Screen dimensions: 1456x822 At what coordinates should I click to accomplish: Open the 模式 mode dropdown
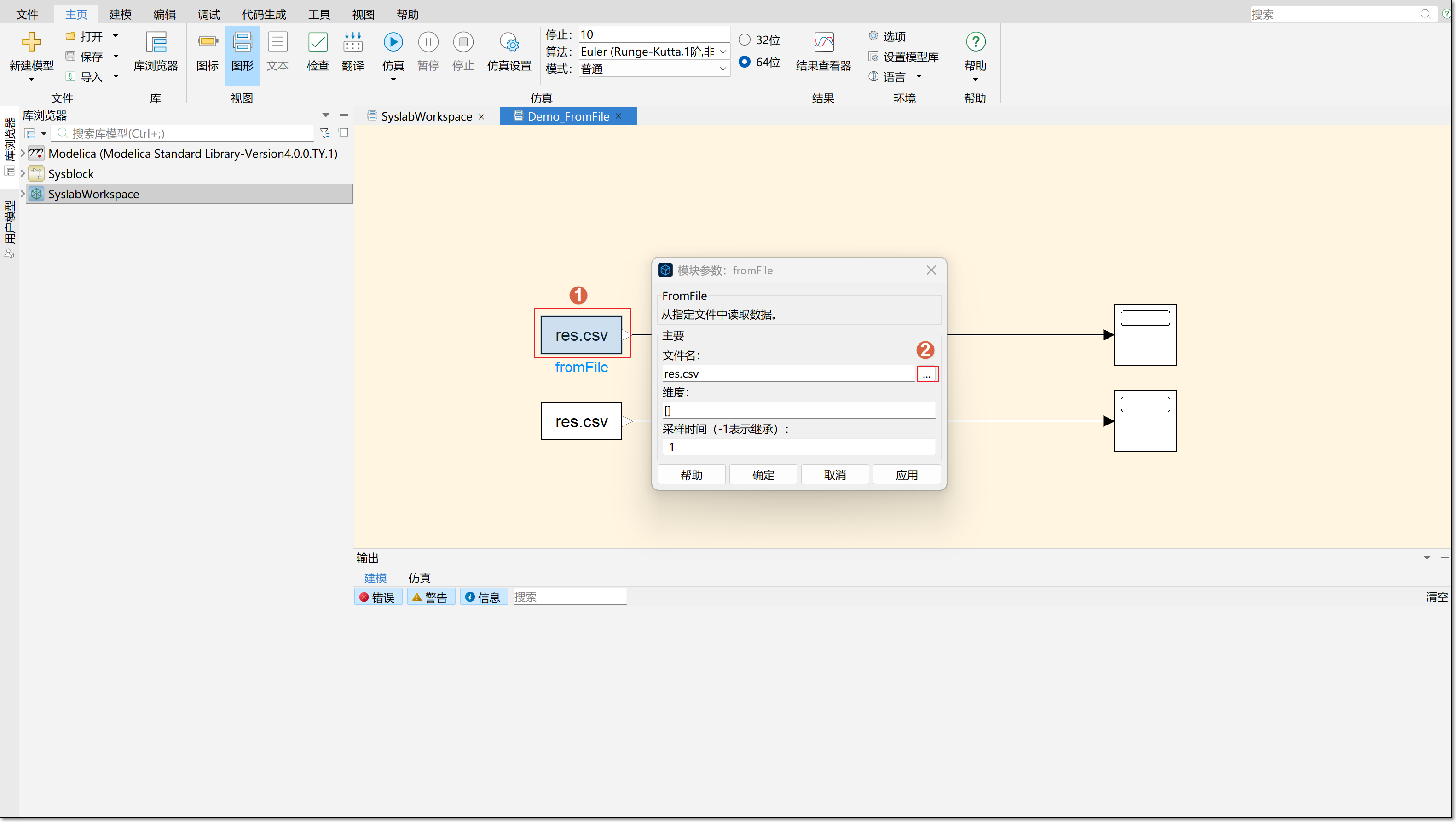pos(722,69)
